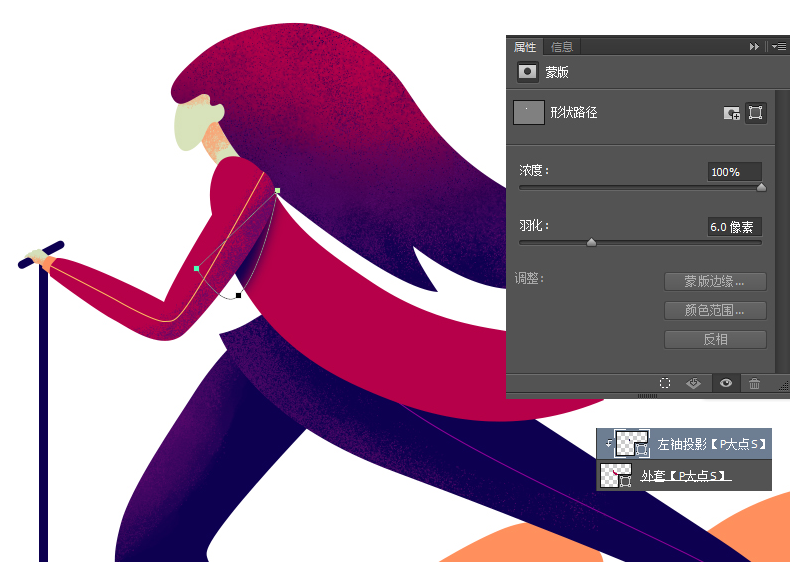This screenshot has height=562, width=790.
Task: Click the 颜色范围 button
Action: point(715,310)
